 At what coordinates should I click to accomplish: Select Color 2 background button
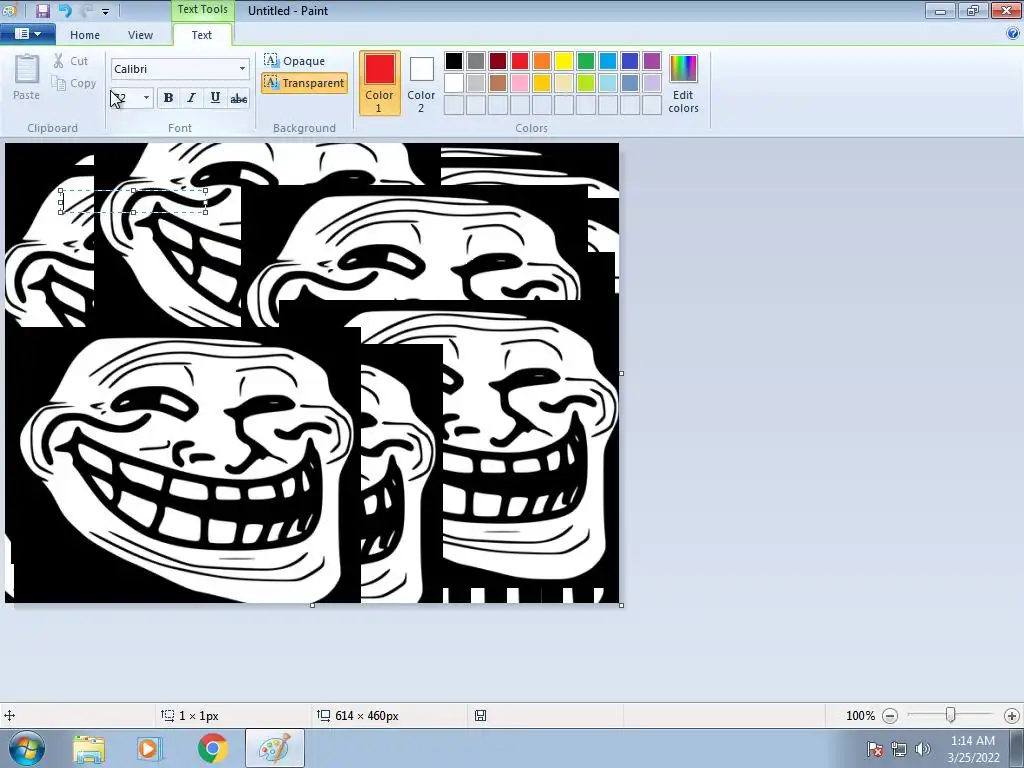[x=421, y=83]
